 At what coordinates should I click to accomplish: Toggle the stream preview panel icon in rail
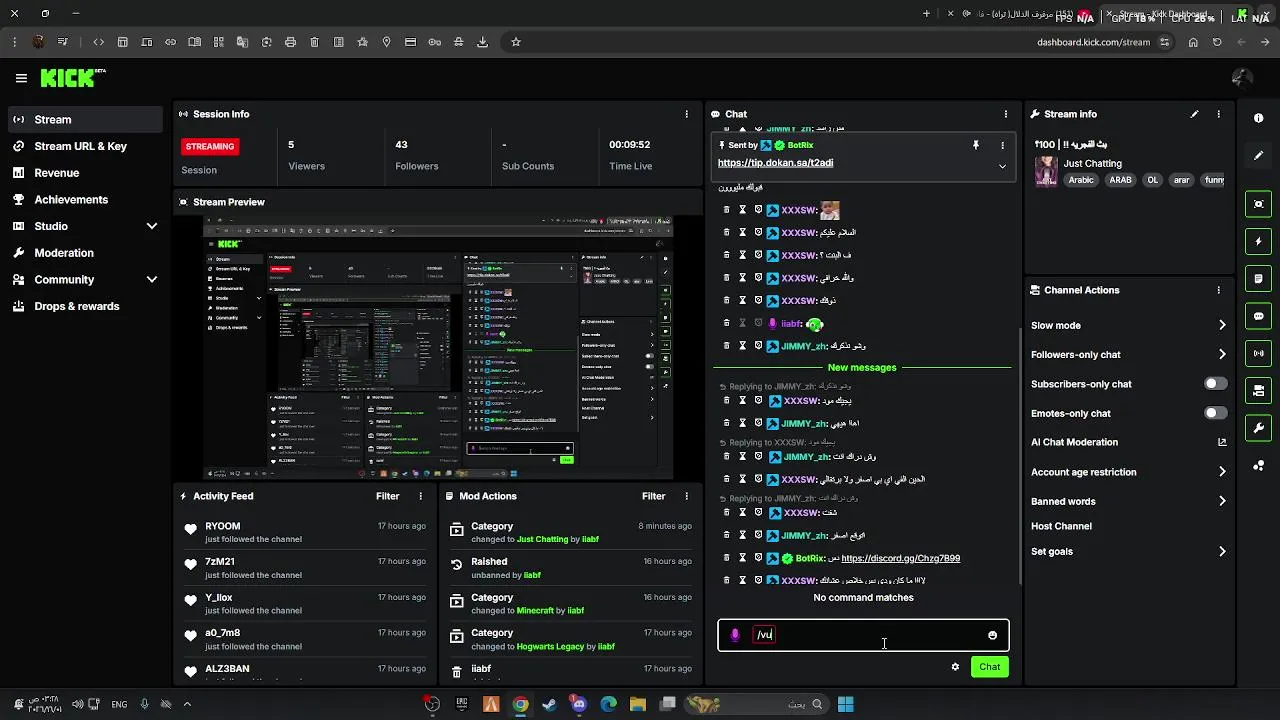[x=1258, y=204]
